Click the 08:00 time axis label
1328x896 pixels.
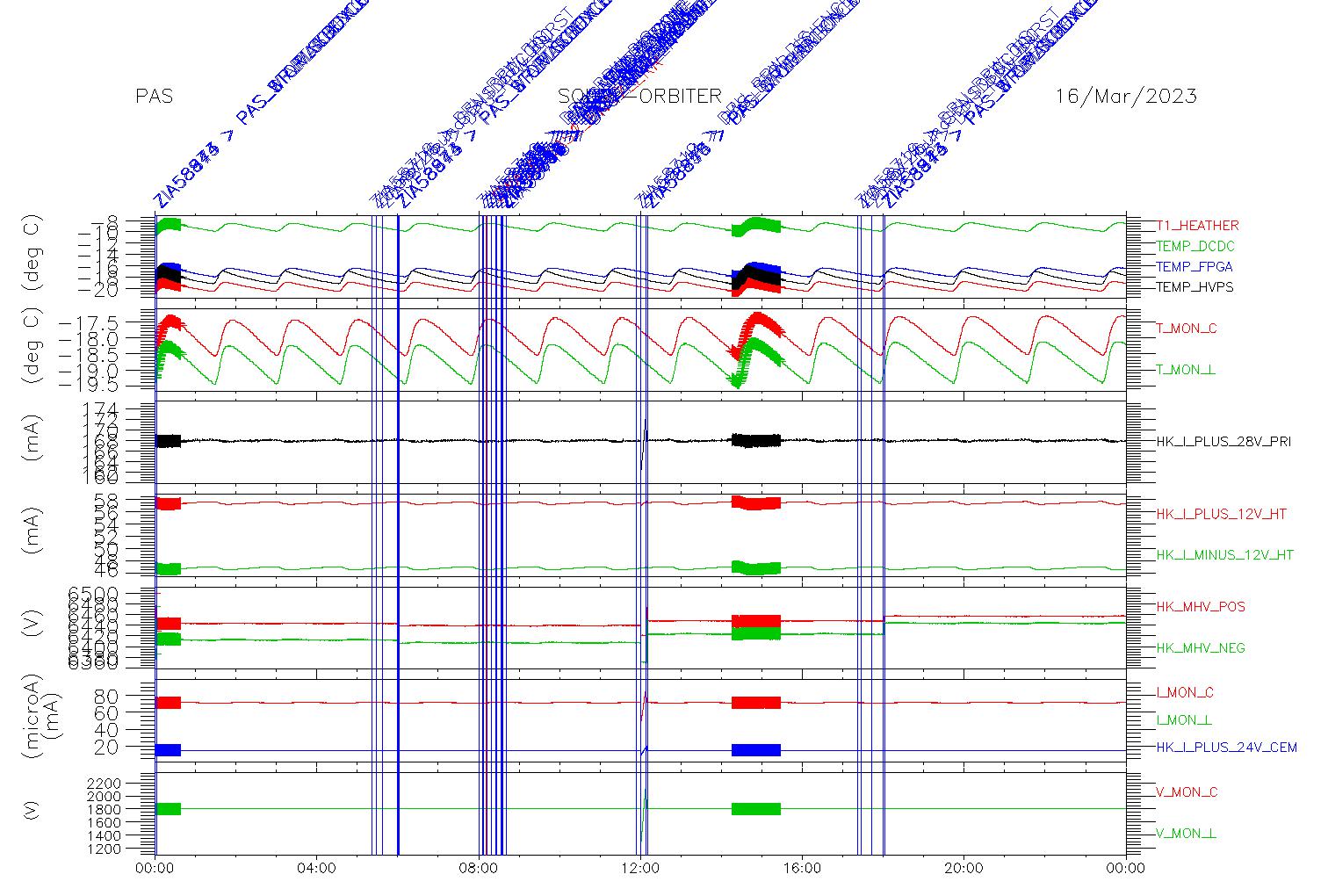point(479,869)
